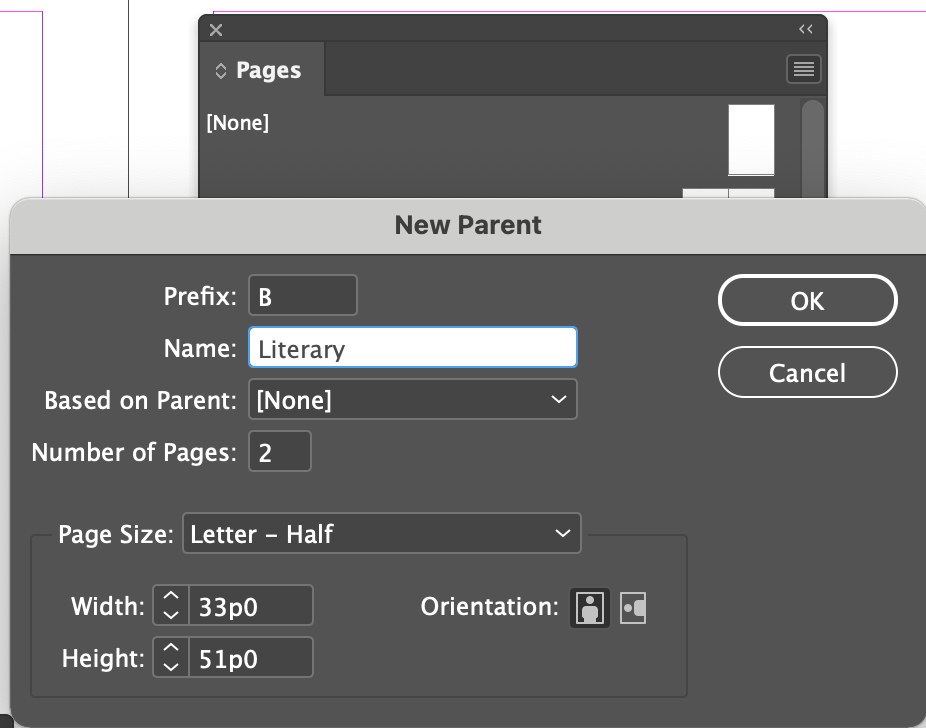
Task: Select landscape orientation icon
Action: tap(633, 608)
